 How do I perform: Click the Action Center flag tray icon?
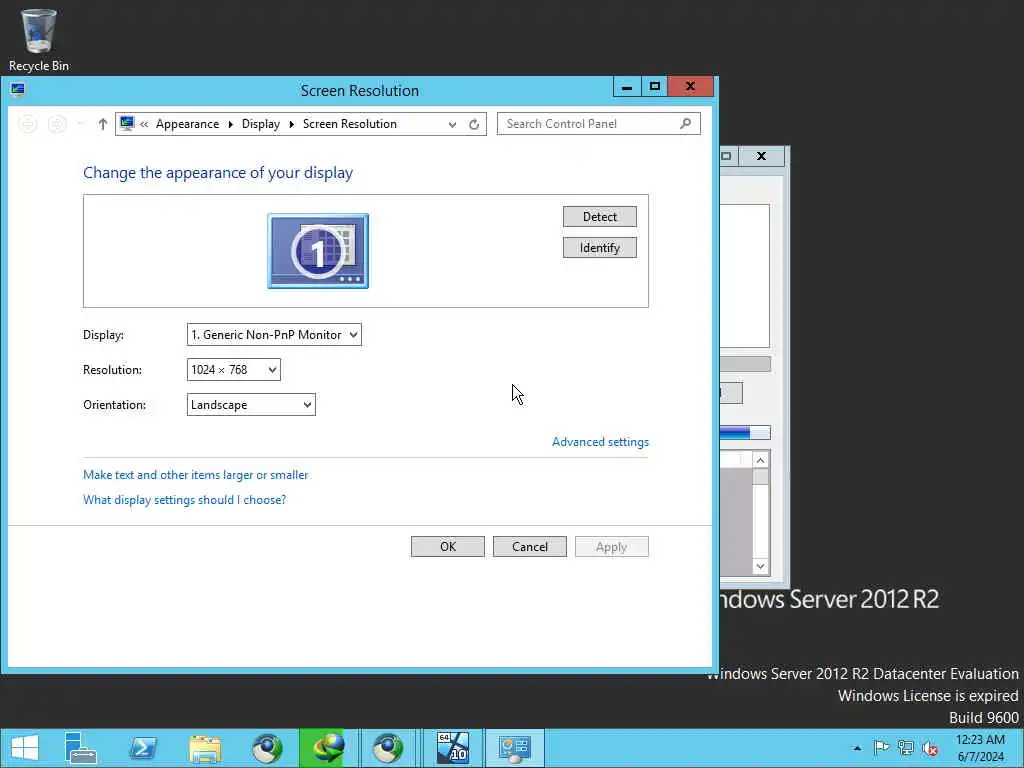(x=881, y=748)
